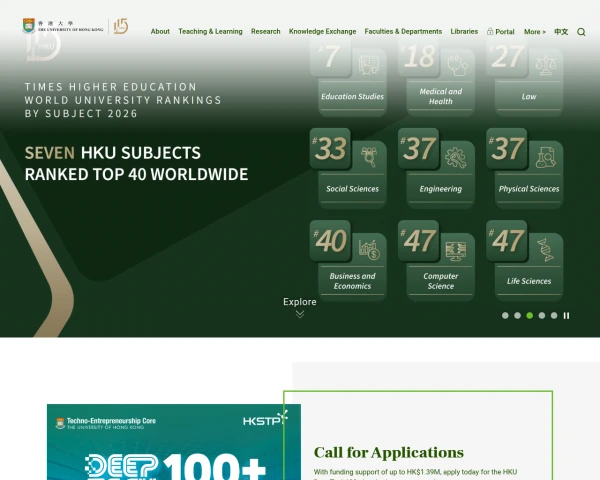Click the Techno-Entrepreneurship Core crest logo
Image resolution: width=600 pixels, height=480 pixels.
(60, 423)
